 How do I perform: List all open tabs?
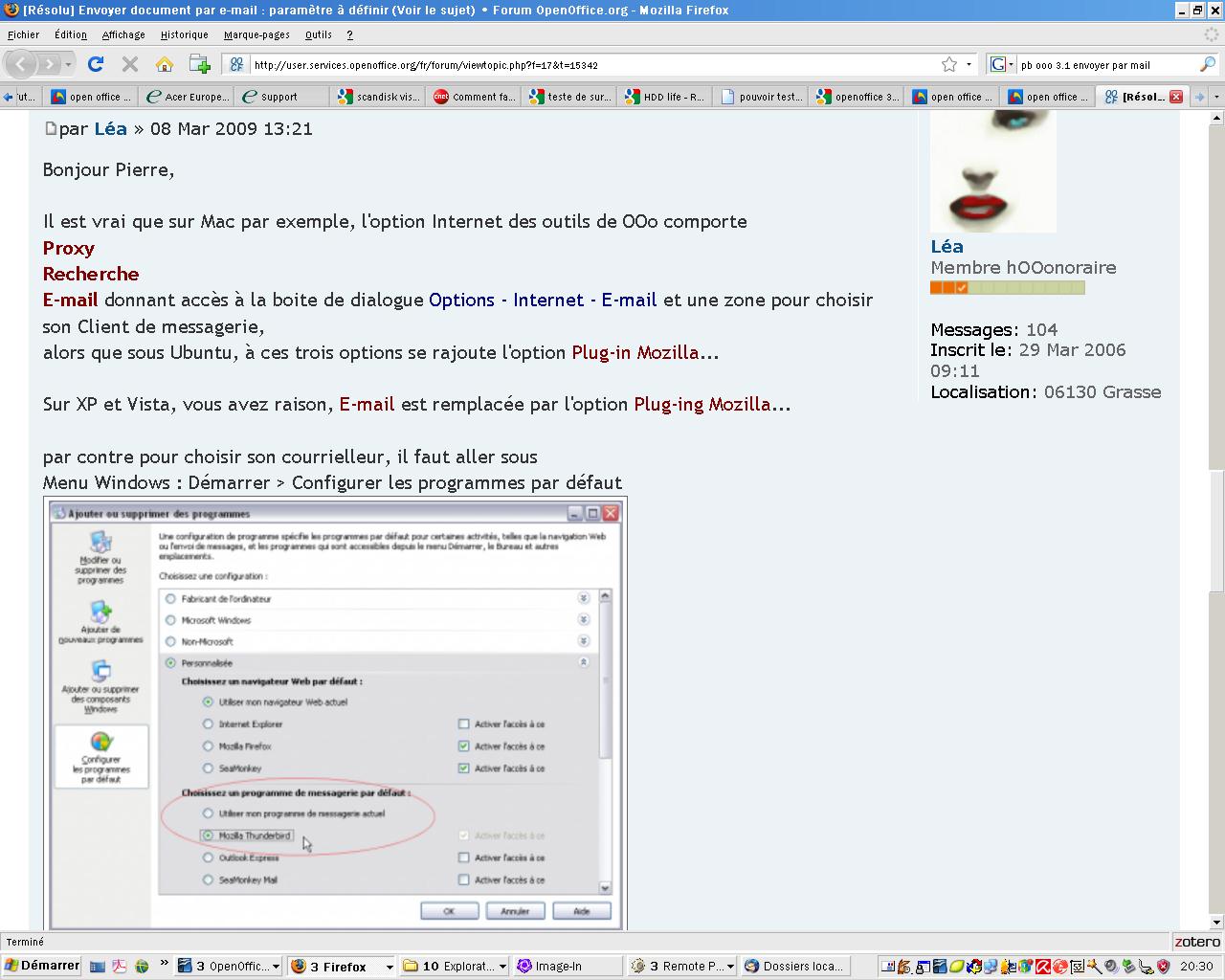pyautogui.click(x=1216, y=97)
